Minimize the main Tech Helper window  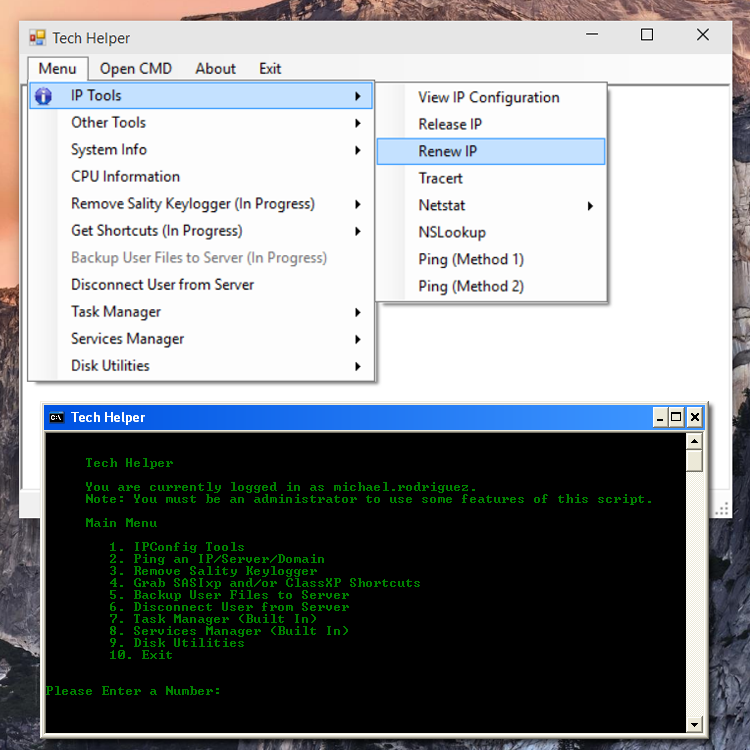pyautogui.click(x=592, y=35)
